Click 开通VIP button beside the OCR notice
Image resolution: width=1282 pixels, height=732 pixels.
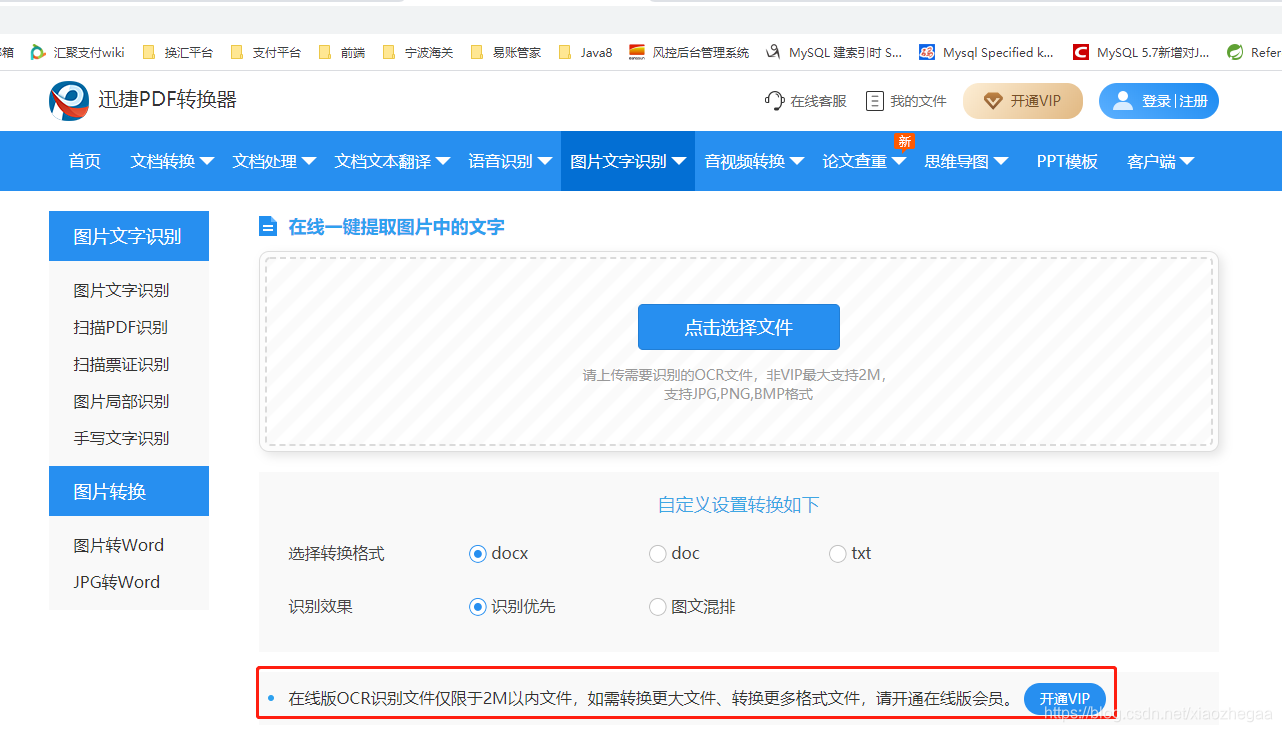click(1064, 699)
